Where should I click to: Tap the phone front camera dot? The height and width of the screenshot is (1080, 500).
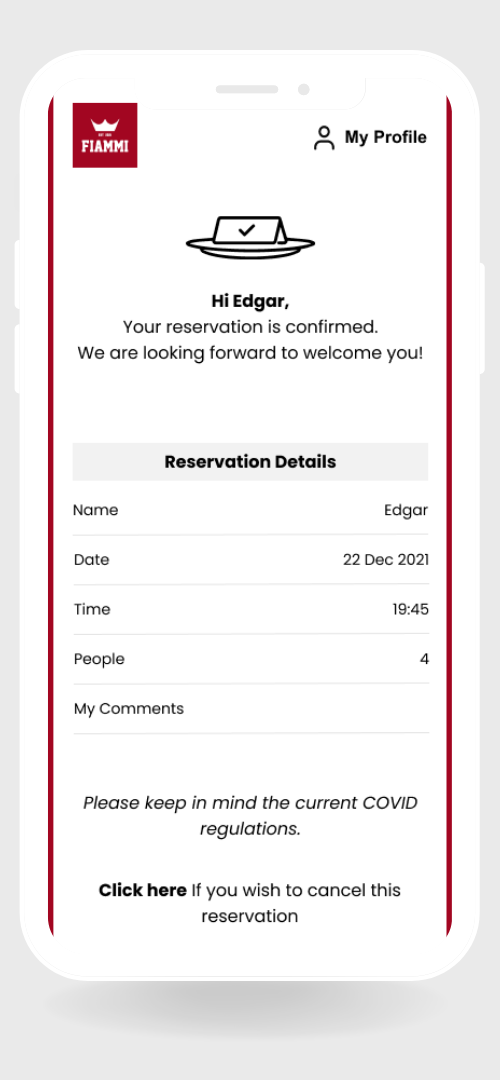tap(304, 90)
